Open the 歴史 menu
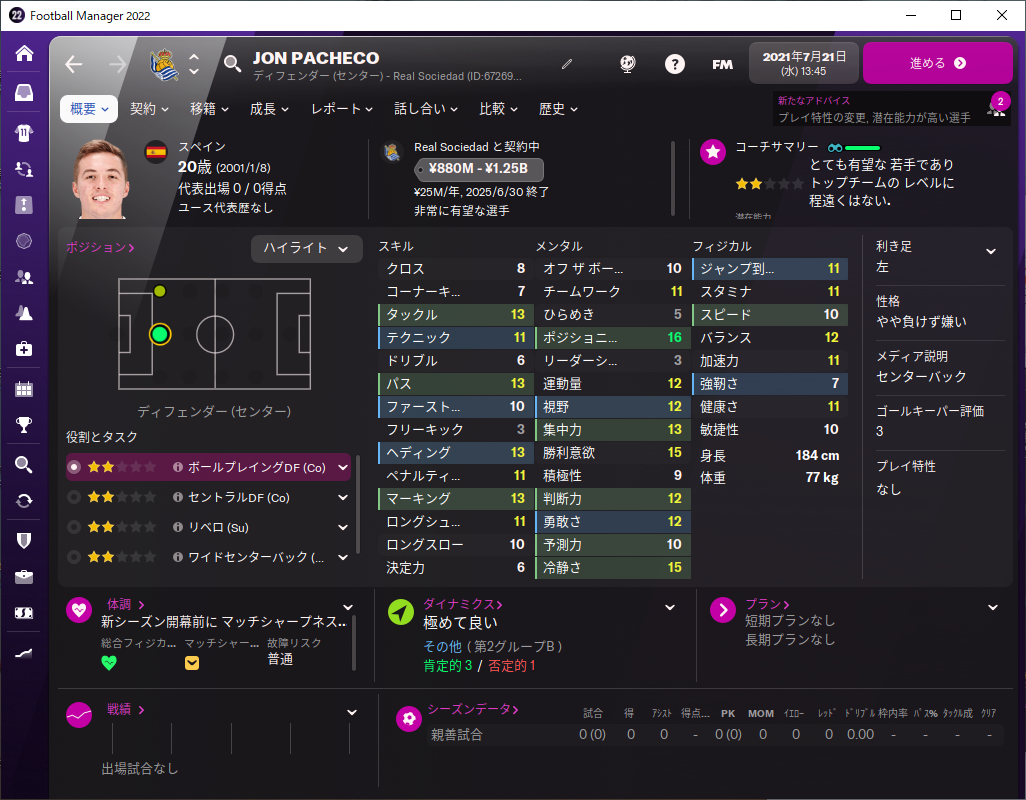Viewport: 1026px width, 800px height. coord(558,109)
